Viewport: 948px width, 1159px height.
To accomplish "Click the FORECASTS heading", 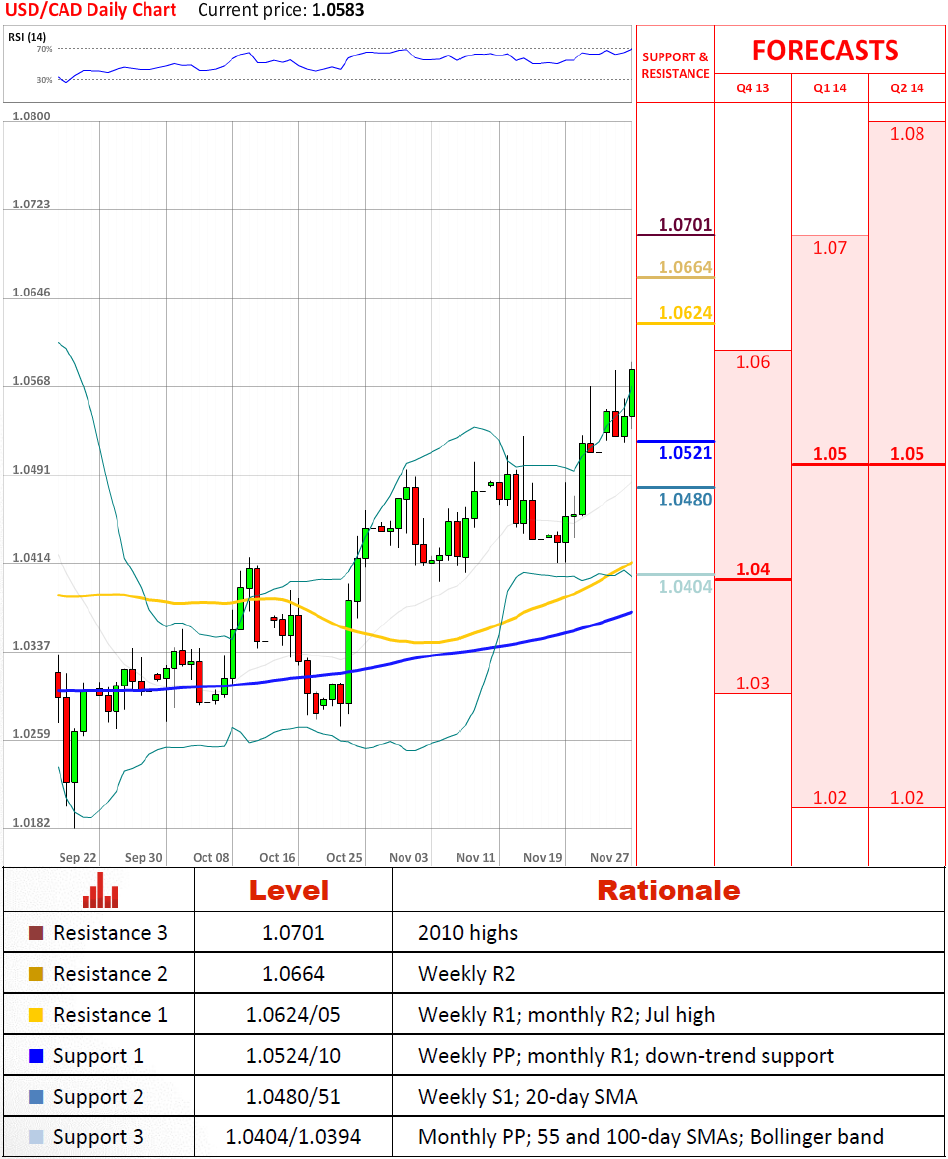I will [825, 50].
